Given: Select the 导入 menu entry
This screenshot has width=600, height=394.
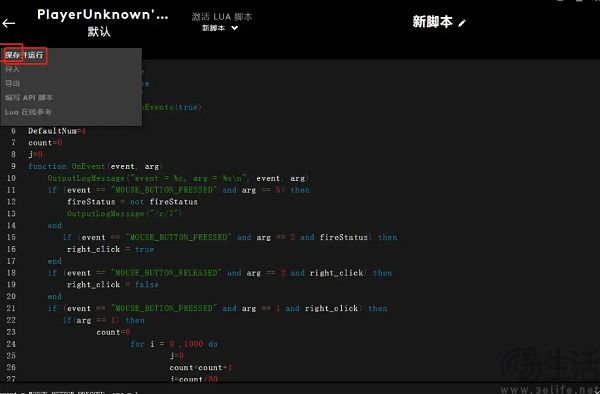Looking at the screenshot, I should (12, 69).
